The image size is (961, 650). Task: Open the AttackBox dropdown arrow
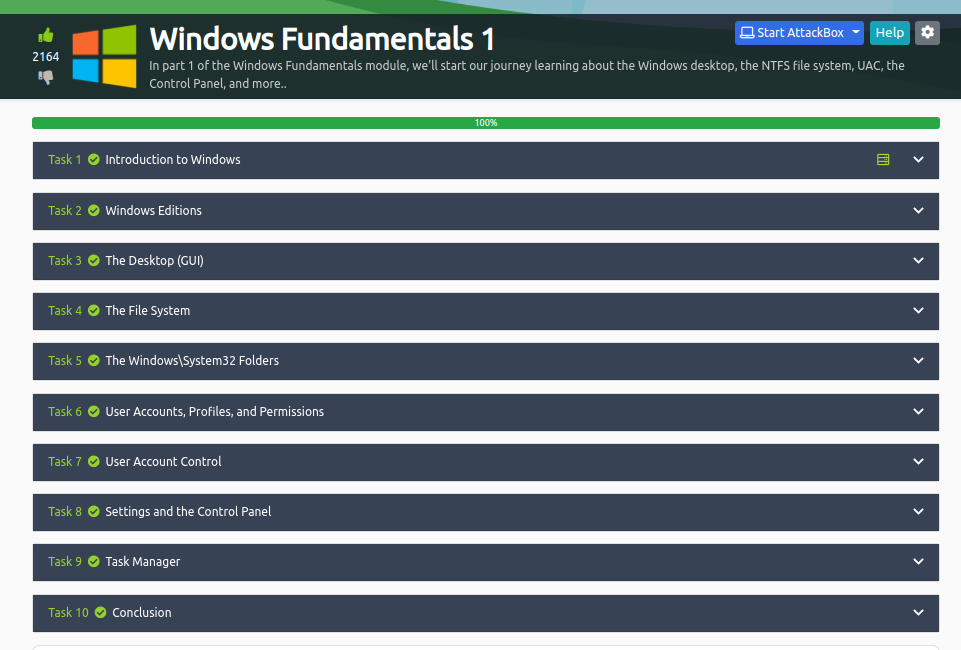pyautogui.click(x=856, y=32)
